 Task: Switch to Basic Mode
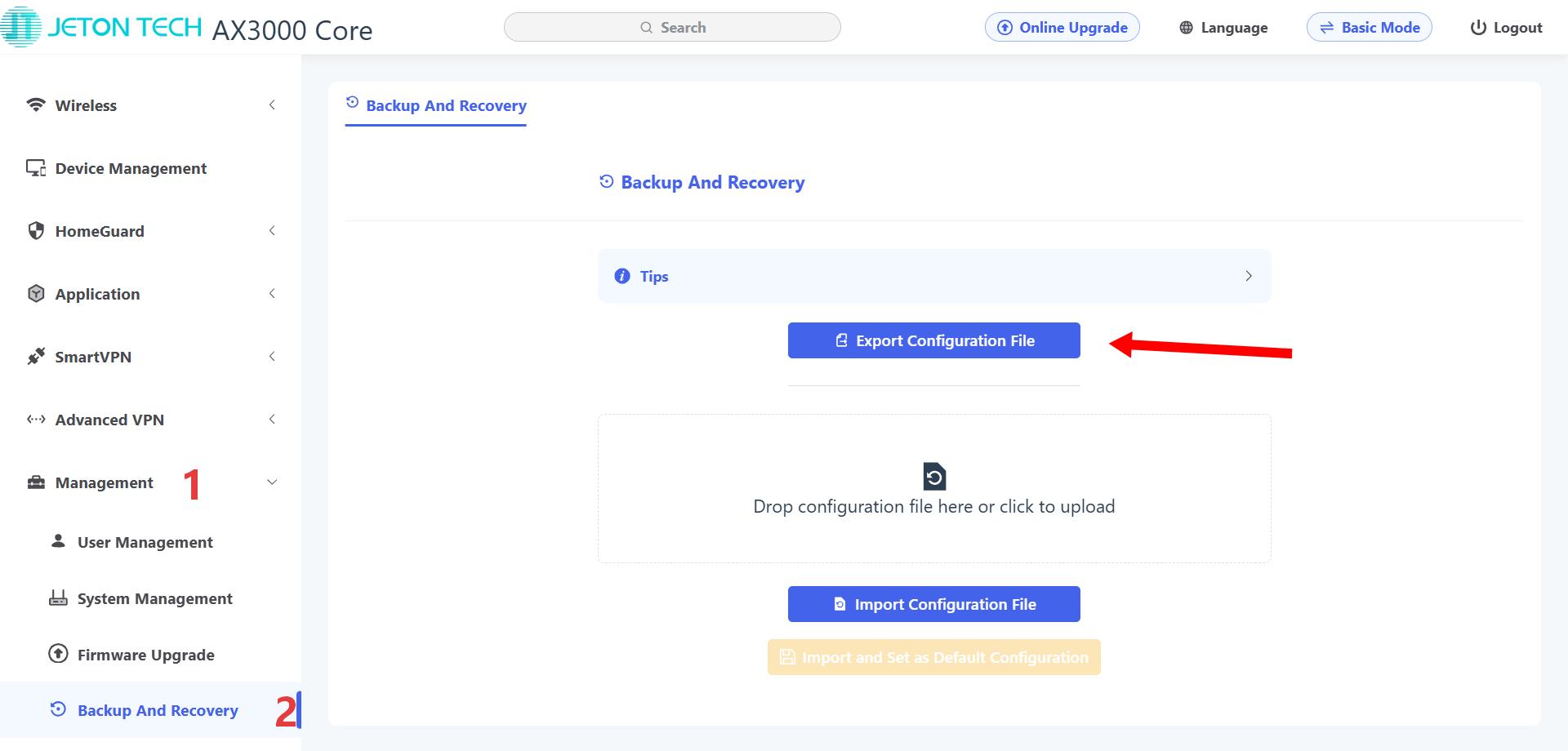[x=1370, y=27]
